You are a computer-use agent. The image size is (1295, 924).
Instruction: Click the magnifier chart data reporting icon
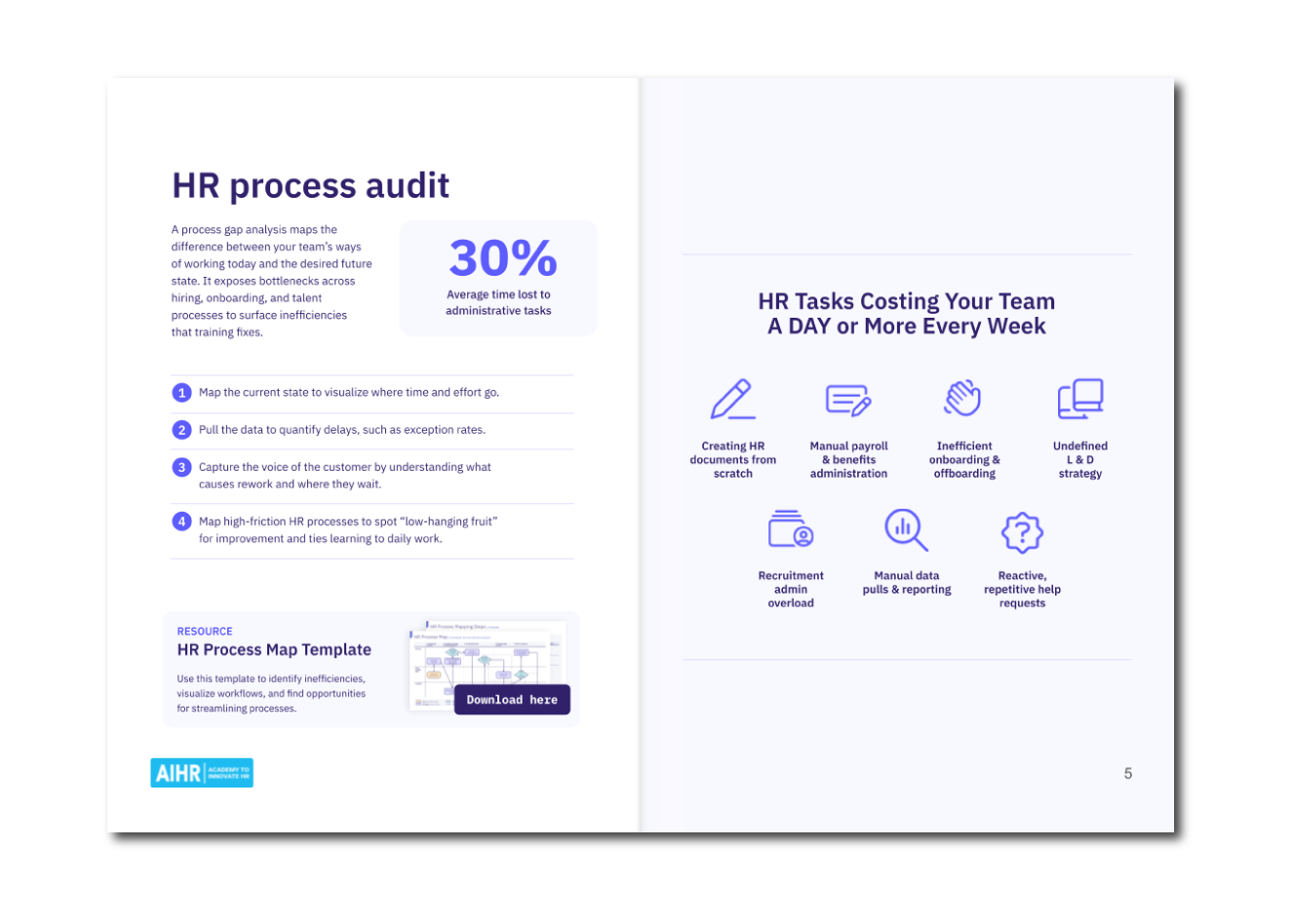[906, 529]
